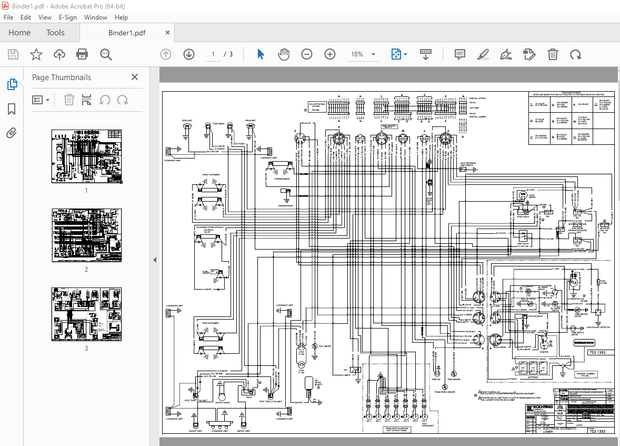This screenshot has width=620, height=446.
Task: Open the View menu
Action: 45,17
